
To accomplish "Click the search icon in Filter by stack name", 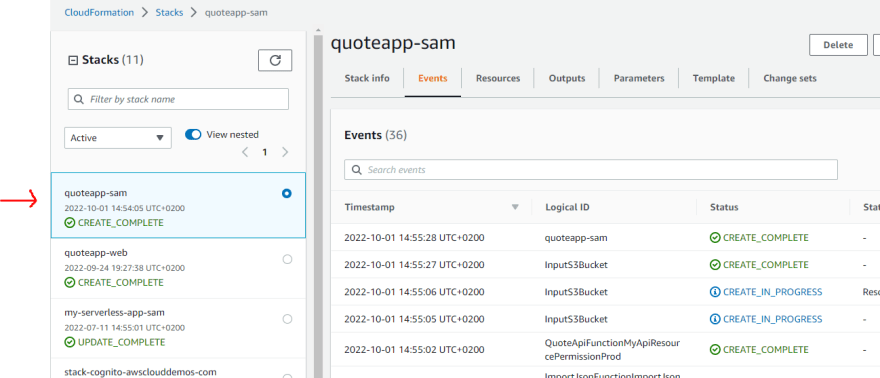I will (x=79, y=99).
